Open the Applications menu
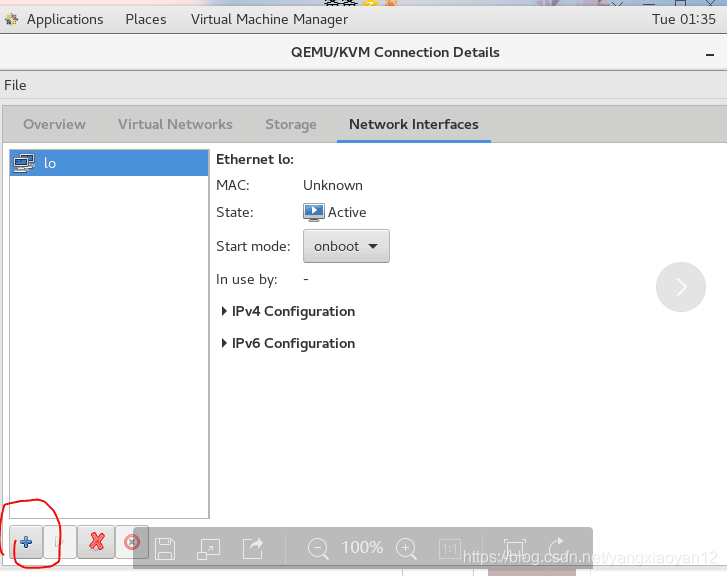 (65, 19)
